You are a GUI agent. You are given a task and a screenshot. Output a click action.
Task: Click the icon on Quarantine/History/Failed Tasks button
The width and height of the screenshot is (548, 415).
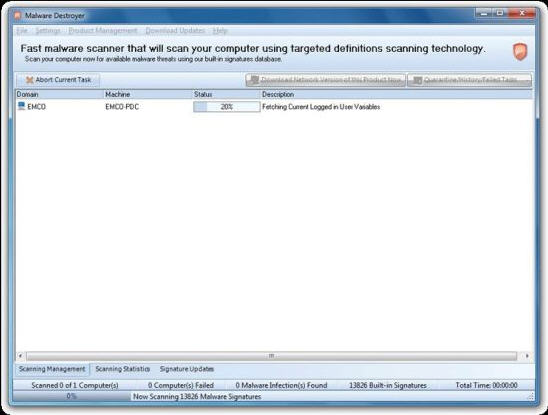click(417, 80)
